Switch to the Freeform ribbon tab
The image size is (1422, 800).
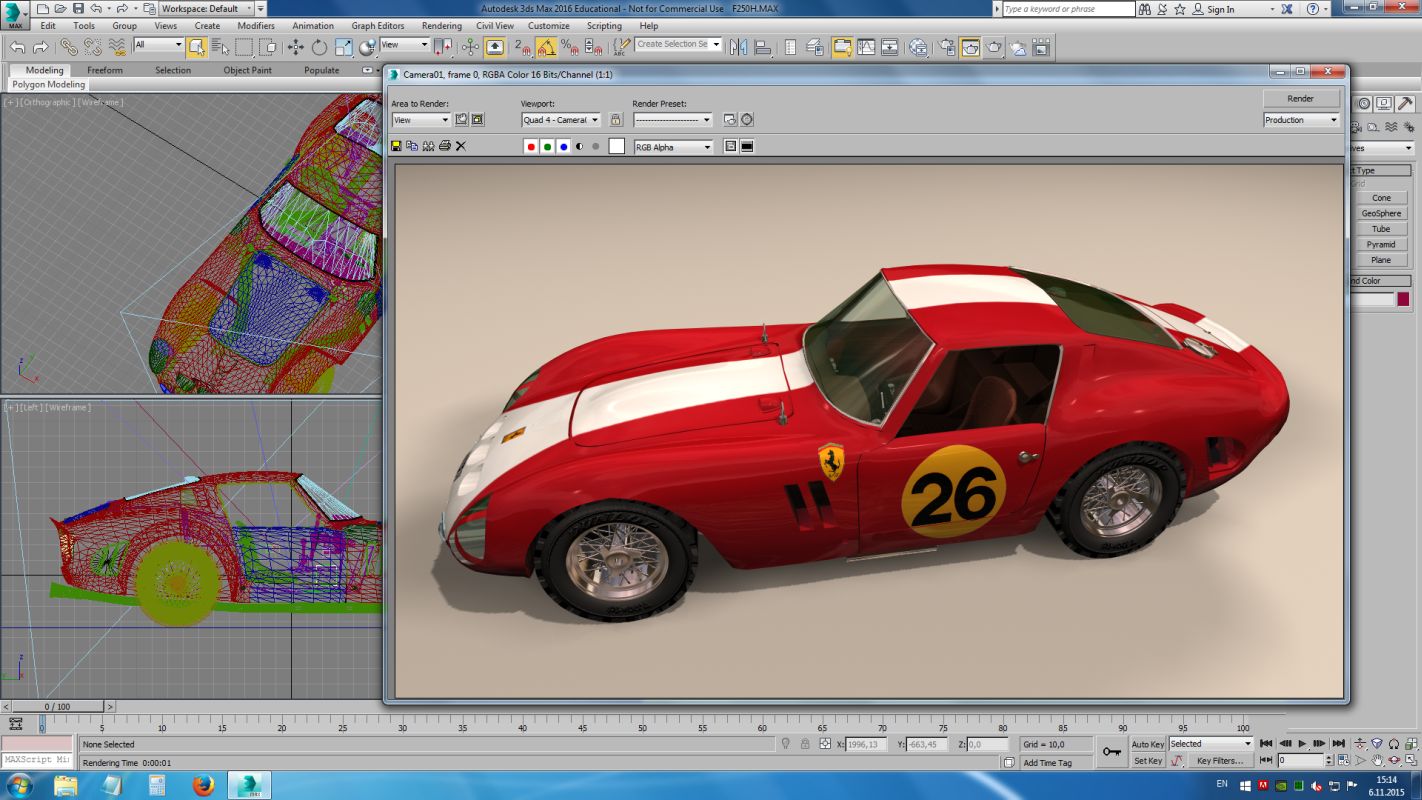tap(105, 70)
